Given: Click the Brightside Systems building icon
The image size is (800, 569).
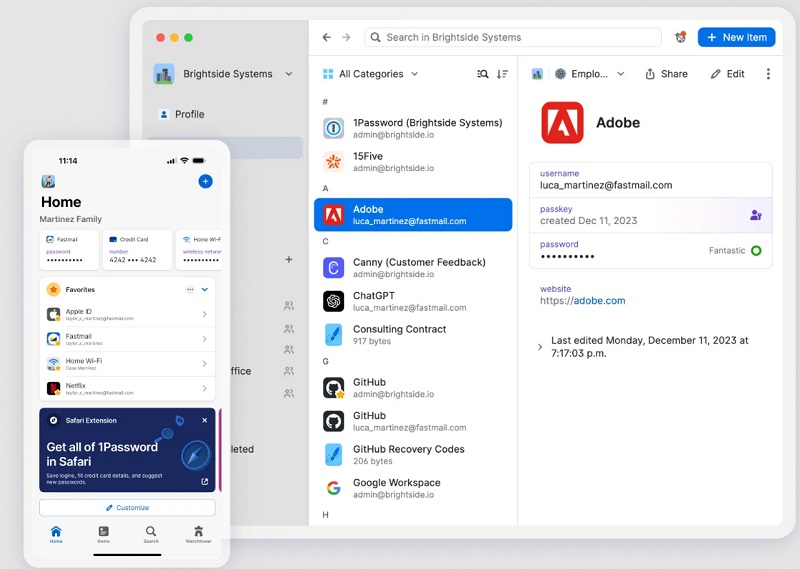Looking at the screenshot, I should [164, 75].
